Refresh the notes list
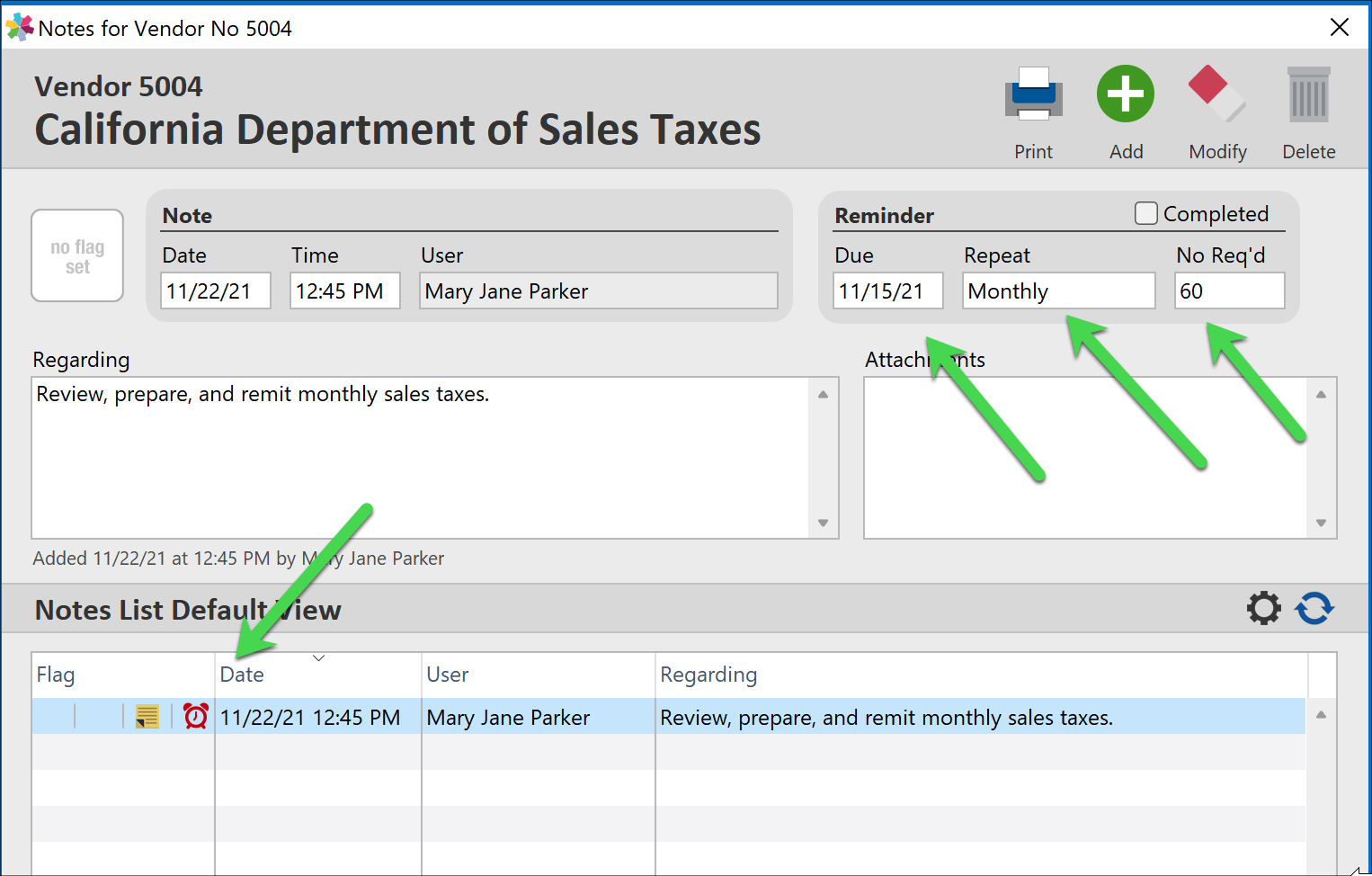 point(1314,608)
